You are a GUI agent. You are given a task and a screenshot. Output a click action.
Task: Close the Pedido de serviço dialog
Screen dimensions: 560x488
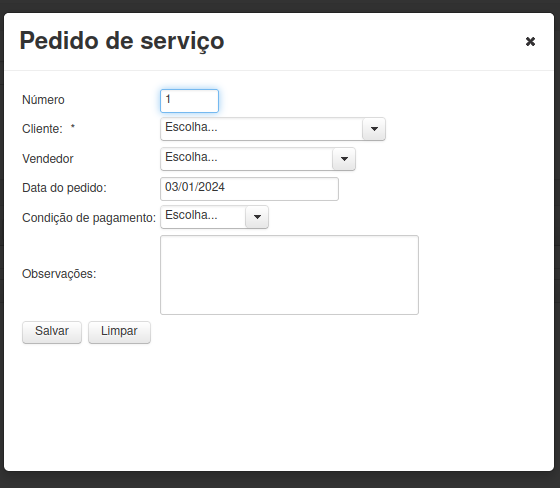tap(530, 41)
